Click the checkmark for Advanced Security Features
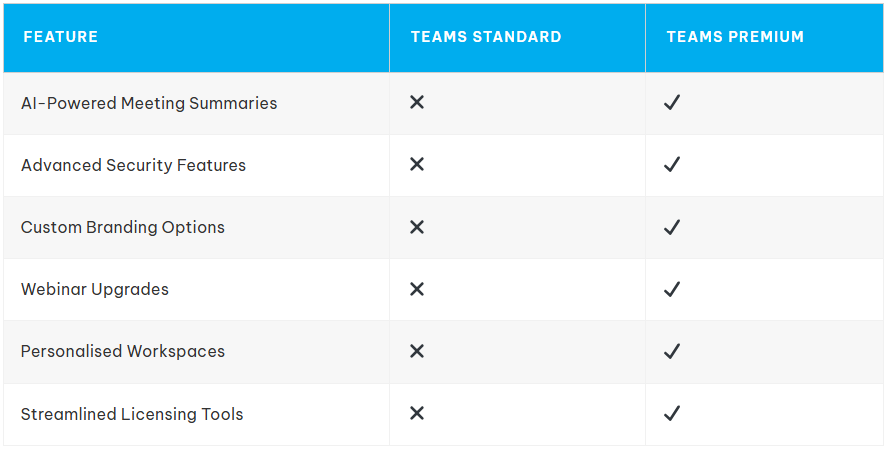Image resolution: width=888 pixels, height=449 pixels. [672, 165]
